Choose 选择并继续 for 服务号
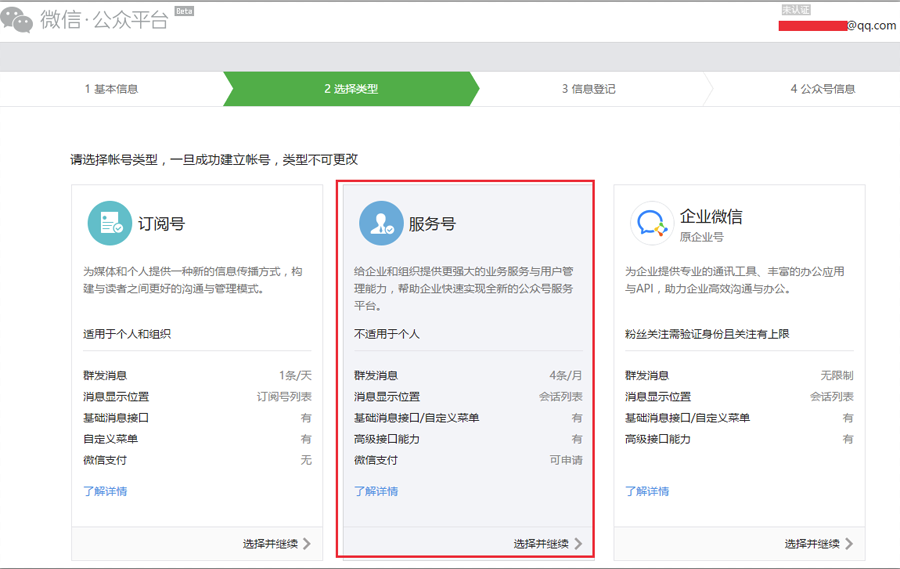The height and width of the screenshot is (569, 900). 541,544
